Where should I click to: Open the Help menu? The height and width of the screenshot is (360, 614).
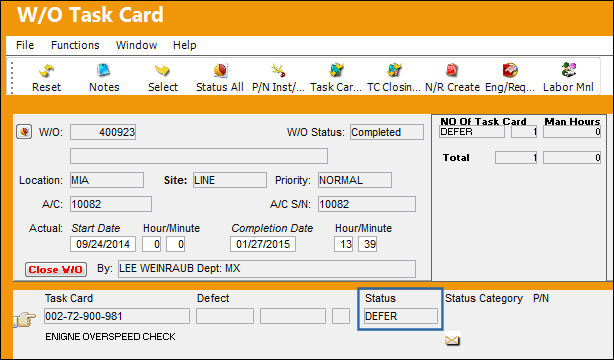point(184,45)
